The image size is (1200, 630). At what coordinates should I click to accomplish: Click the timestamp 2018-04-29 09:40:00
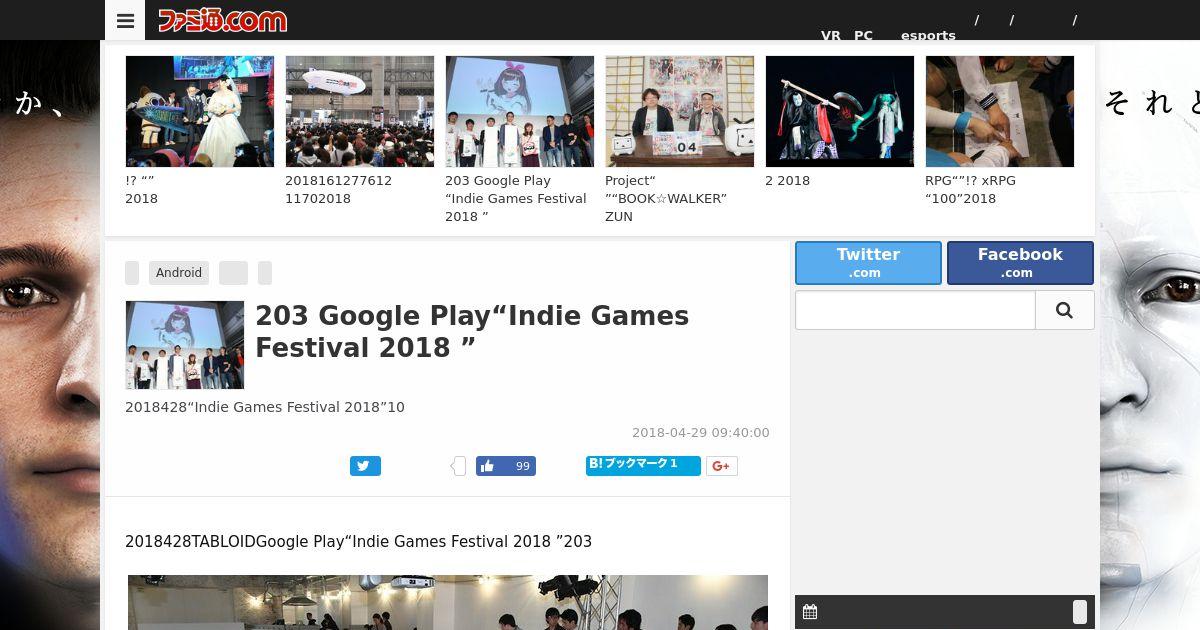click(701, 433)
